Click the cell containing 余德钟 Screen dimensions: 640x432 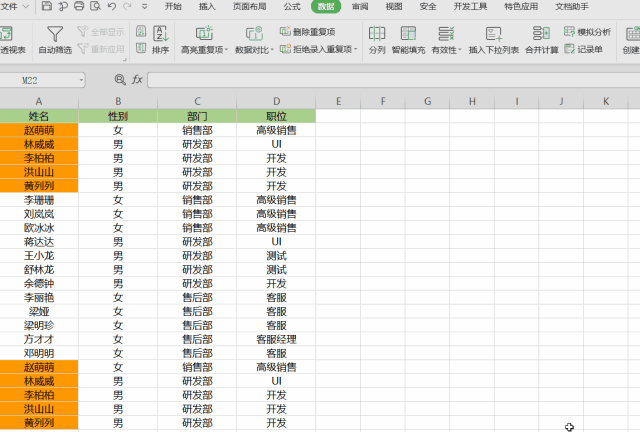39,283
